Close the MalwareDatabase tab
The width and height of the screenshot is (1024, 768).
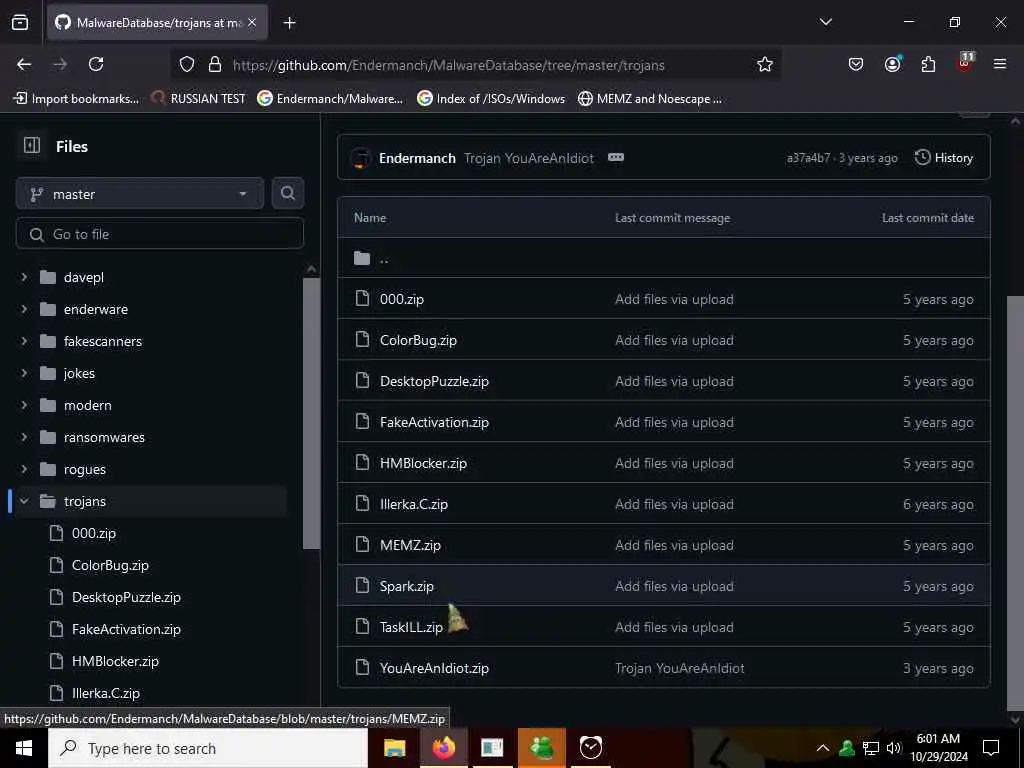(x=252, y=22)
